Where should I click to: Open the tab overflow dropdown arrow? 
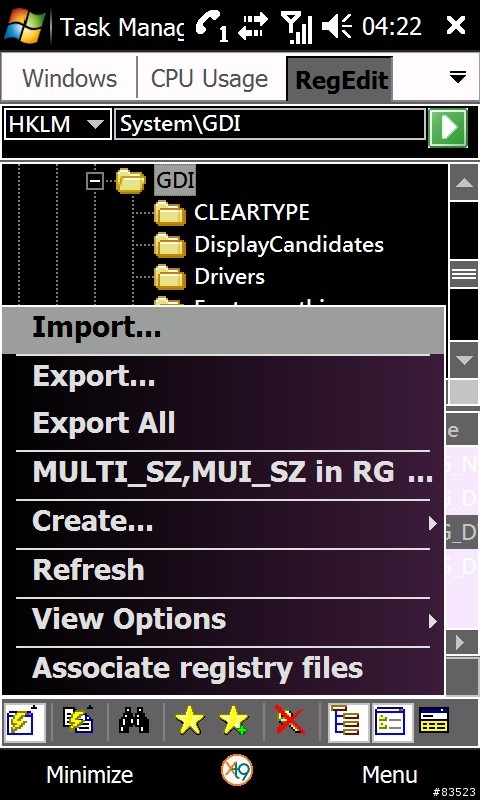458,78
